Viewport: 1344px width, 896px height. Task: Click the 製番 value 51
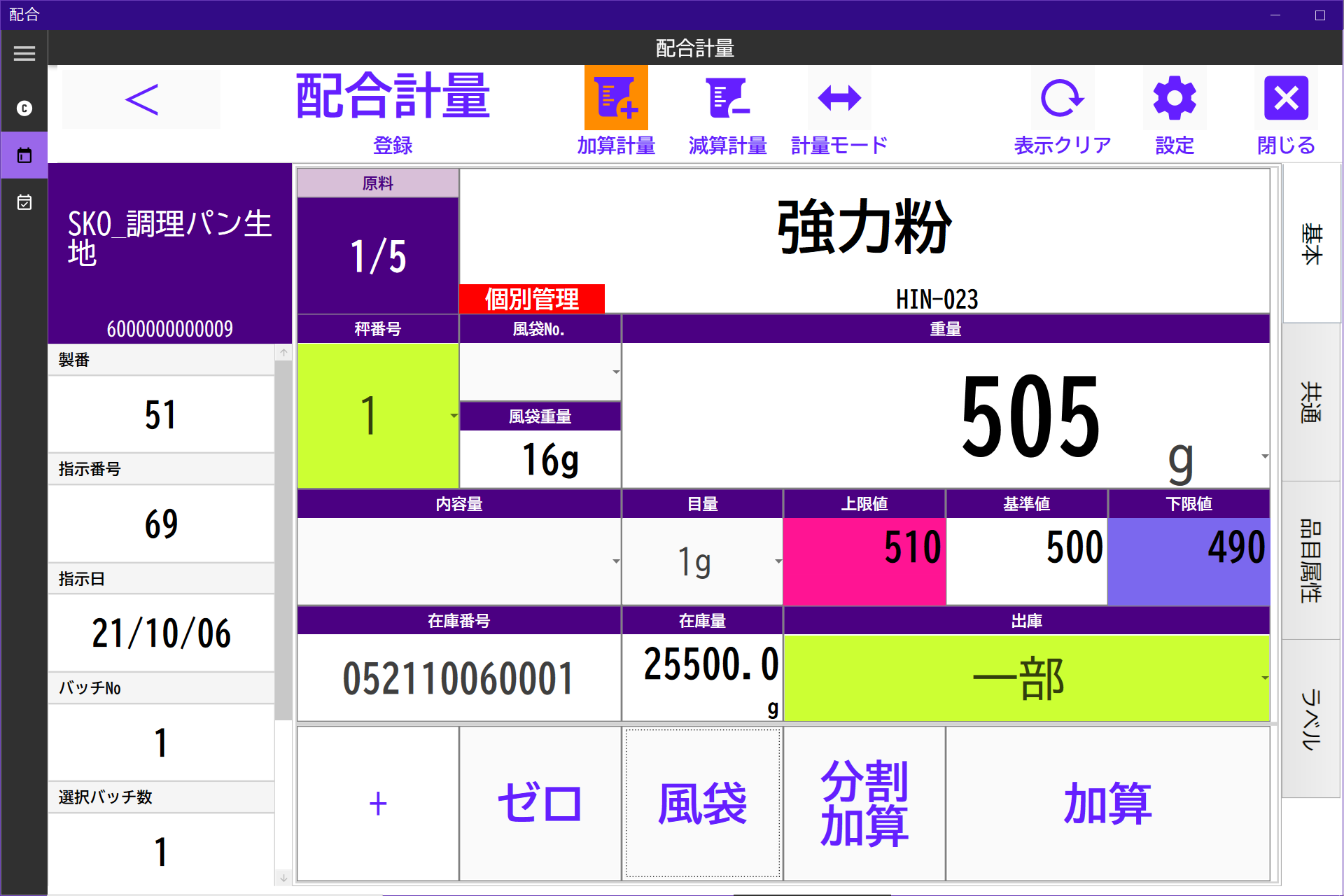click(161, 414)
